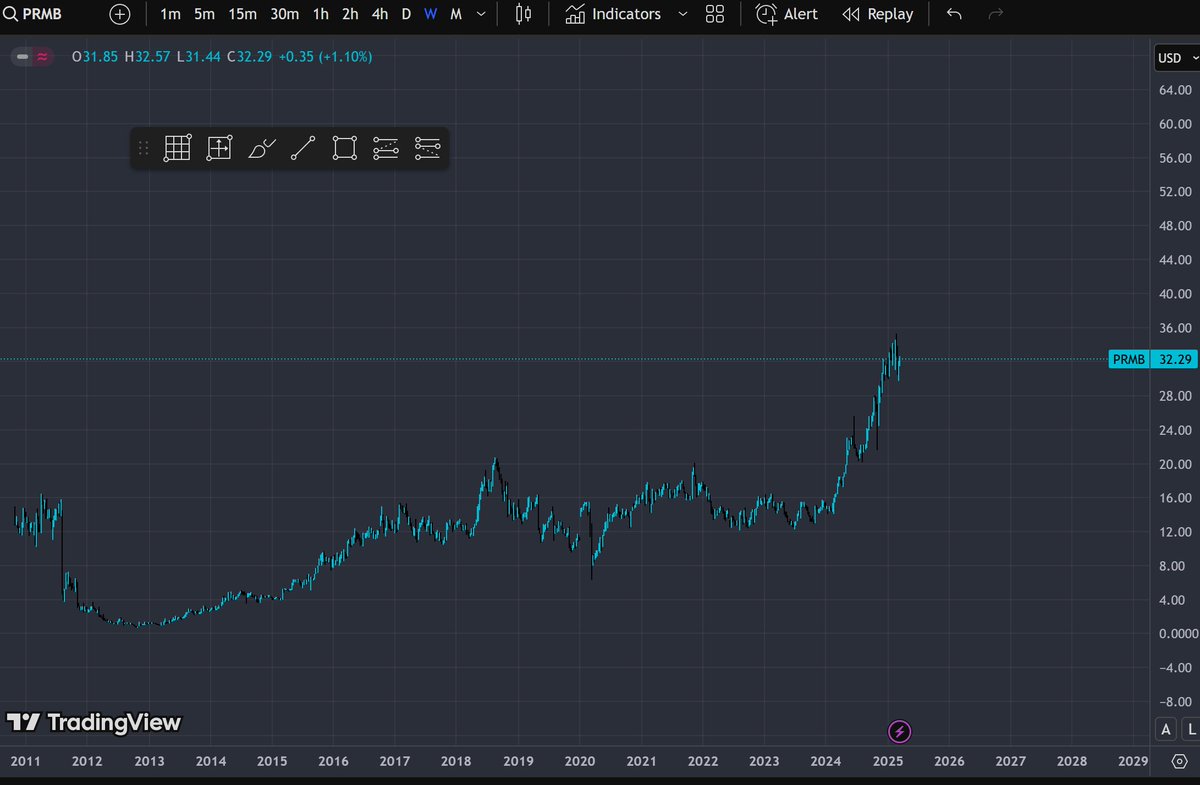Click the redo arrow
The height and width of the screenshot is (785, 1200).
pos(995,14)
